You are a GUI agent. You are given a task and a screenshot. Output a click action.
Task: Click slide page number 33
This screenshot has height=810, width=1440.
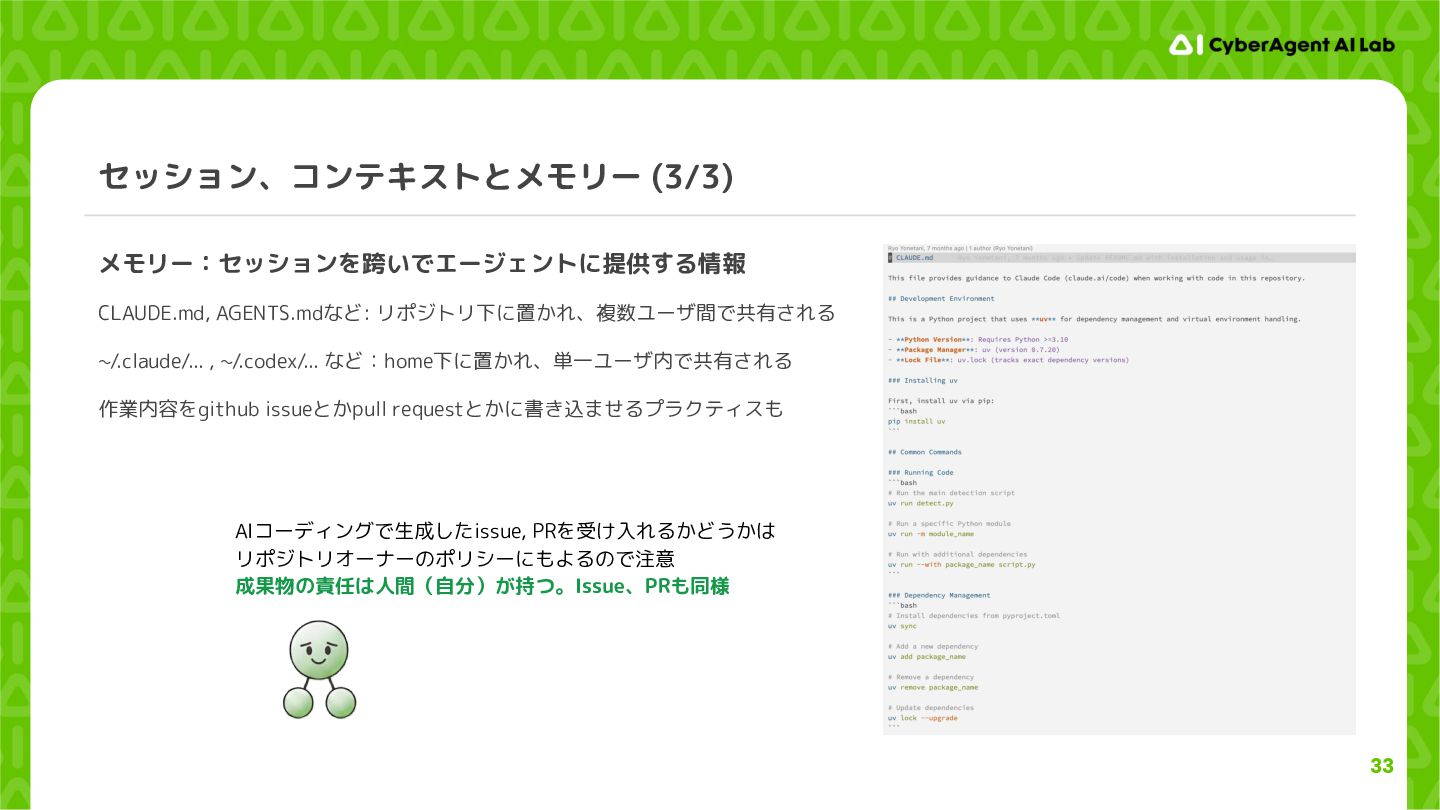[1381, 766]
